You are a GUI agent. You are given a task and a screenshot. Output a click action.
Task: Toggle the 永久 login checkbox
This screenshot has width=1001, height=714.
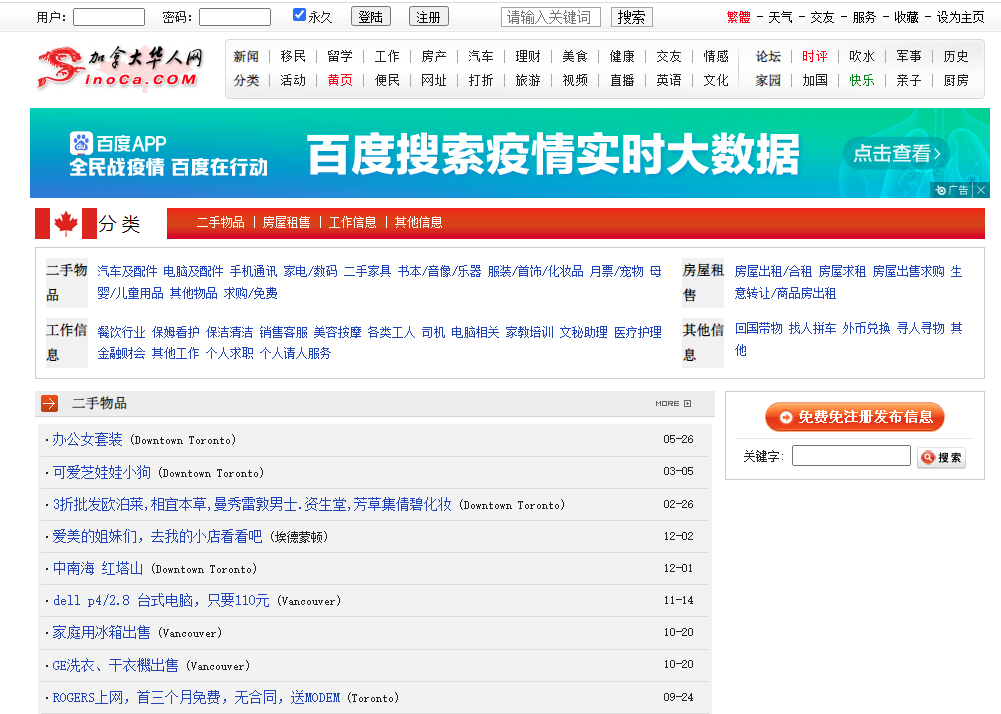pos(299,15)
